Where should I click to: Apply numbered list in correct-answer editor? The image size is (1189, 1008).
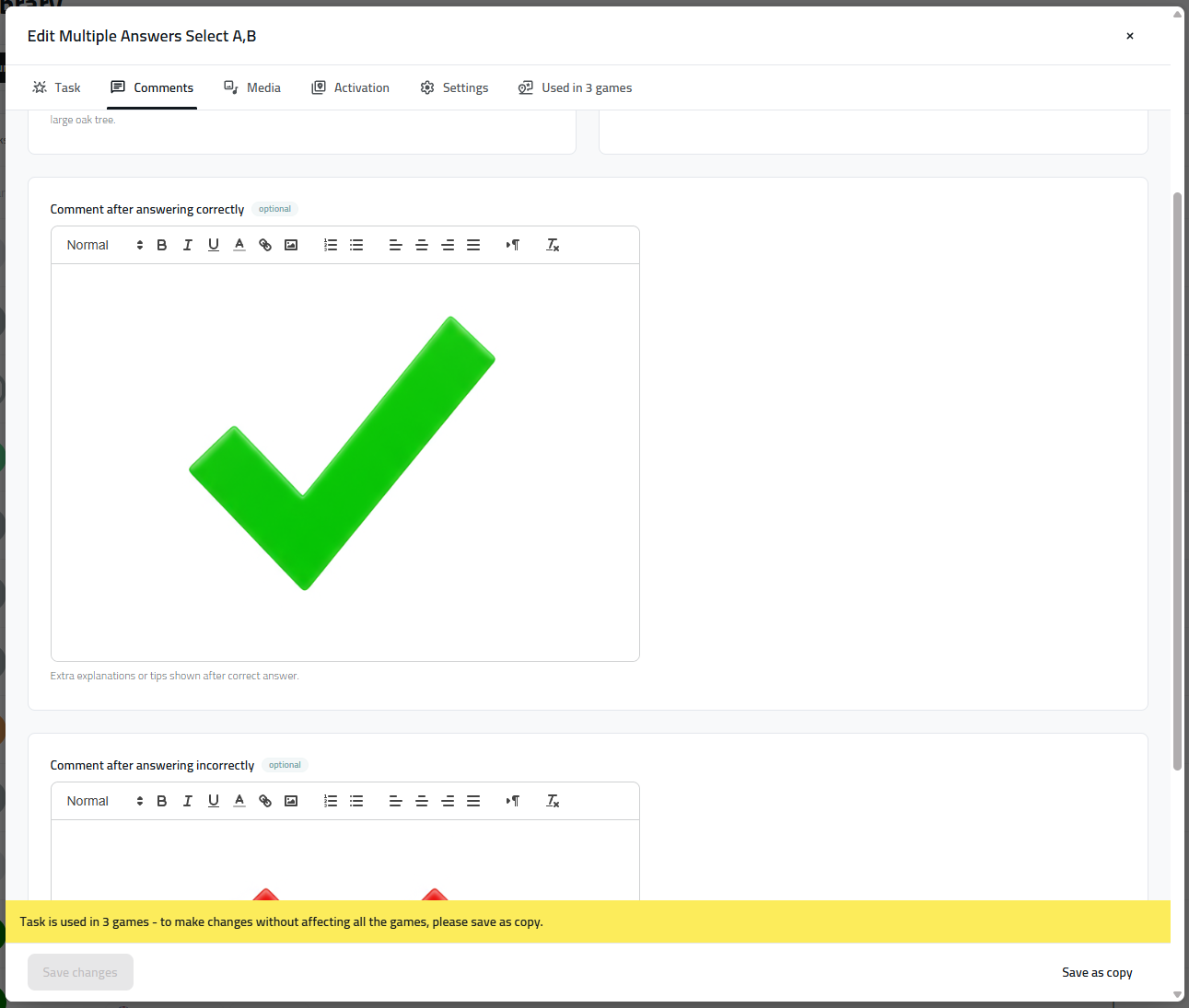331,245
